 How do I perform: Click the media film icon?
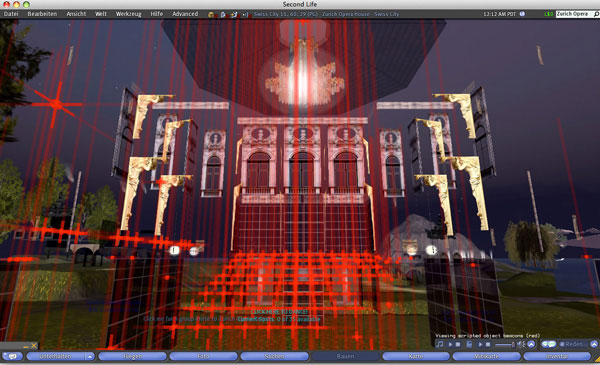pyautogui.click(x=469, y=344)
